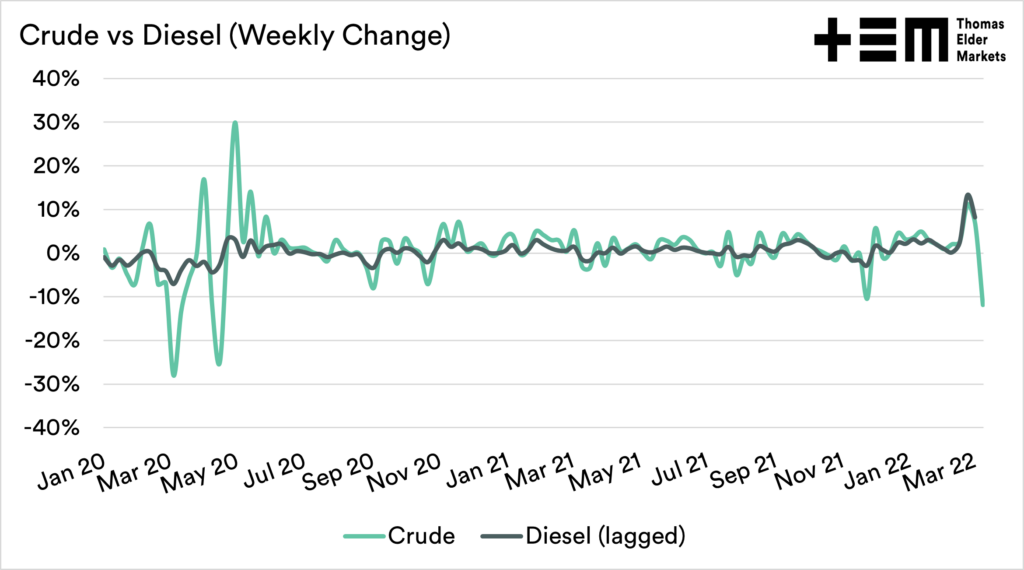Screen dimensions: 1024x570
Task: Click the final Crude data point near -12%
Action: (984, 305)
